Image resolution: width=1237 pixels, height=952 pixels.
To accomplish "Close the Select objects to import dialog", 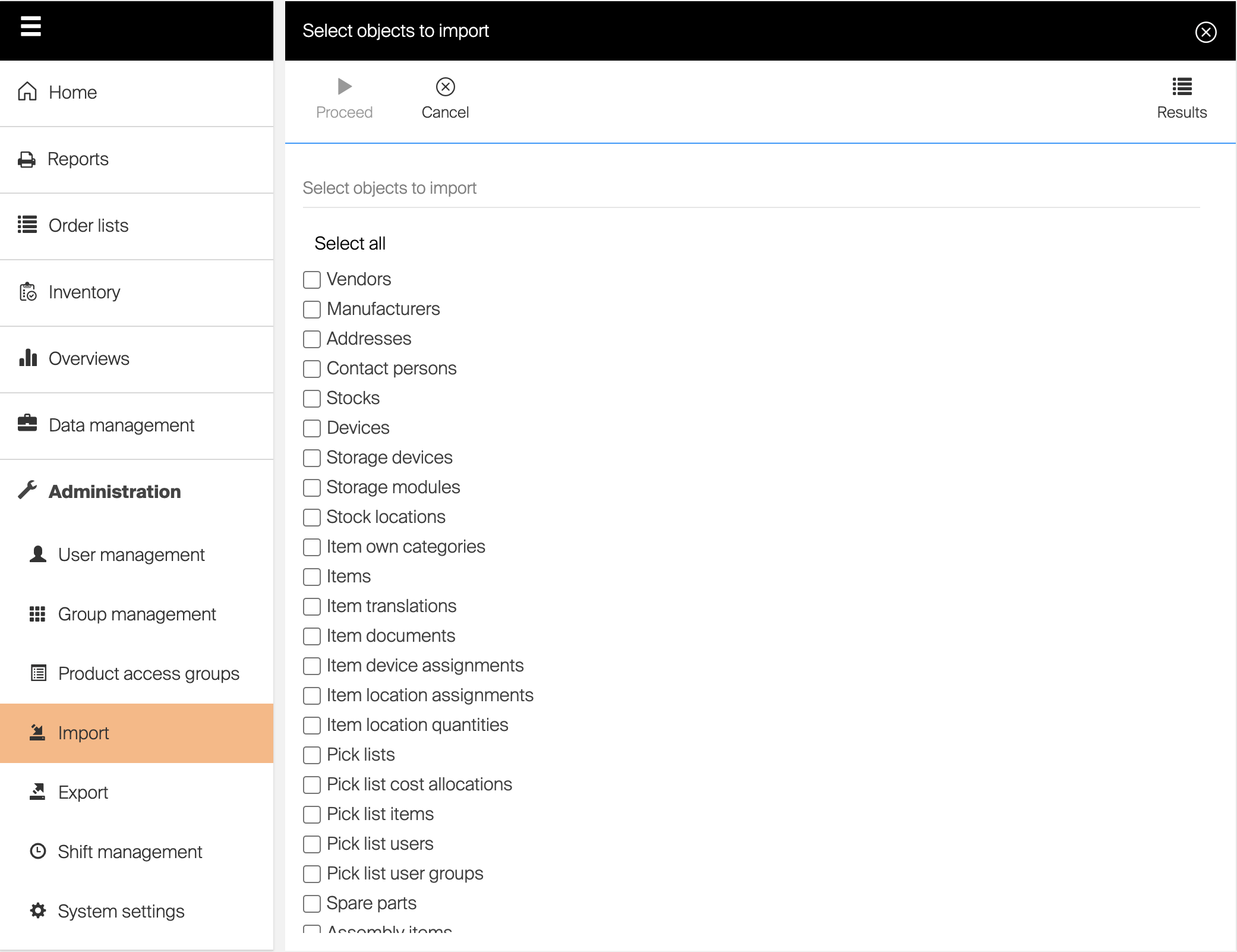I will click(x=1206, y=32).
